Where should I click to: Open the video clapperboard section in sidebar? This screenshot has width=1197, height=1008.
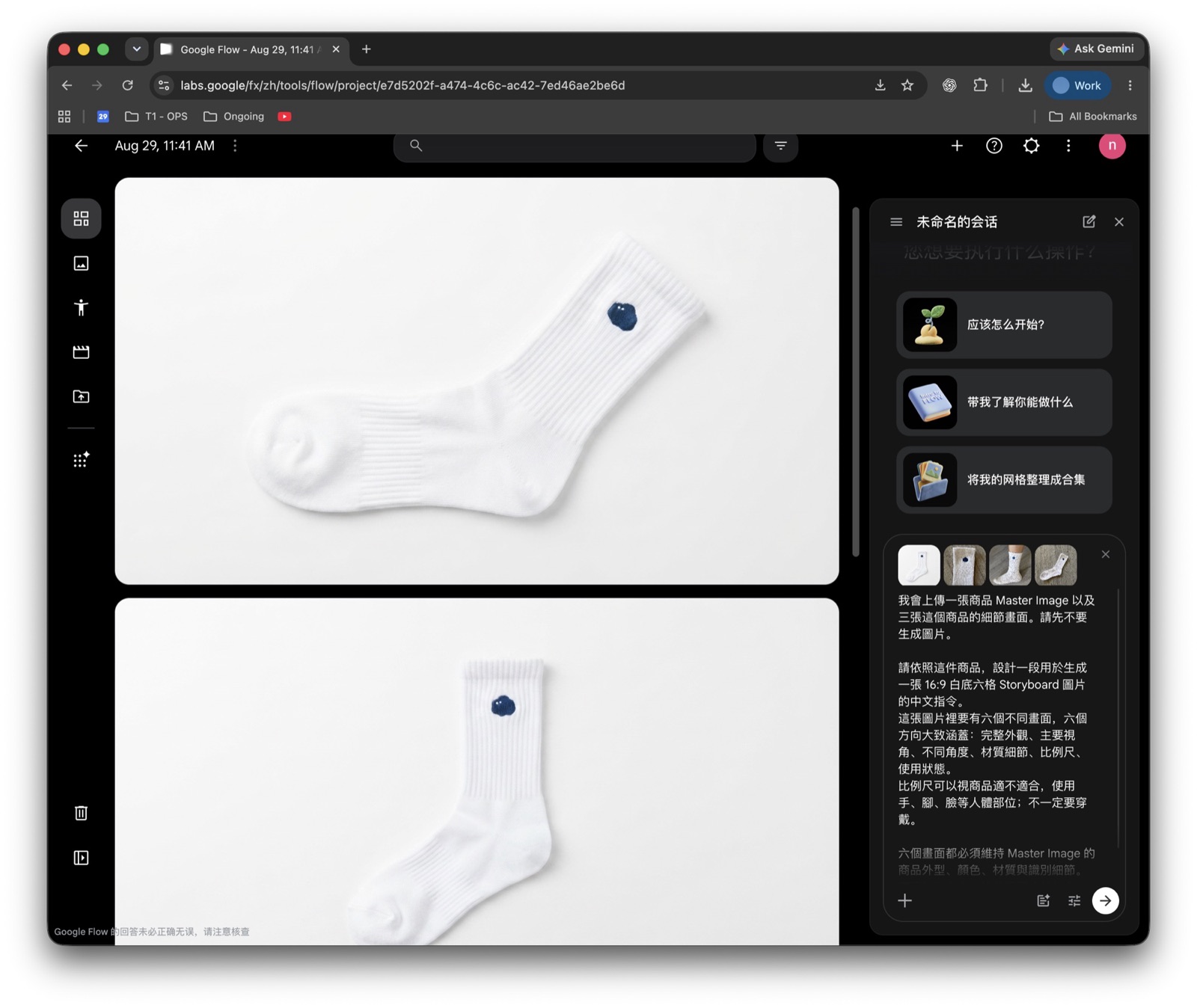point(81,351)
